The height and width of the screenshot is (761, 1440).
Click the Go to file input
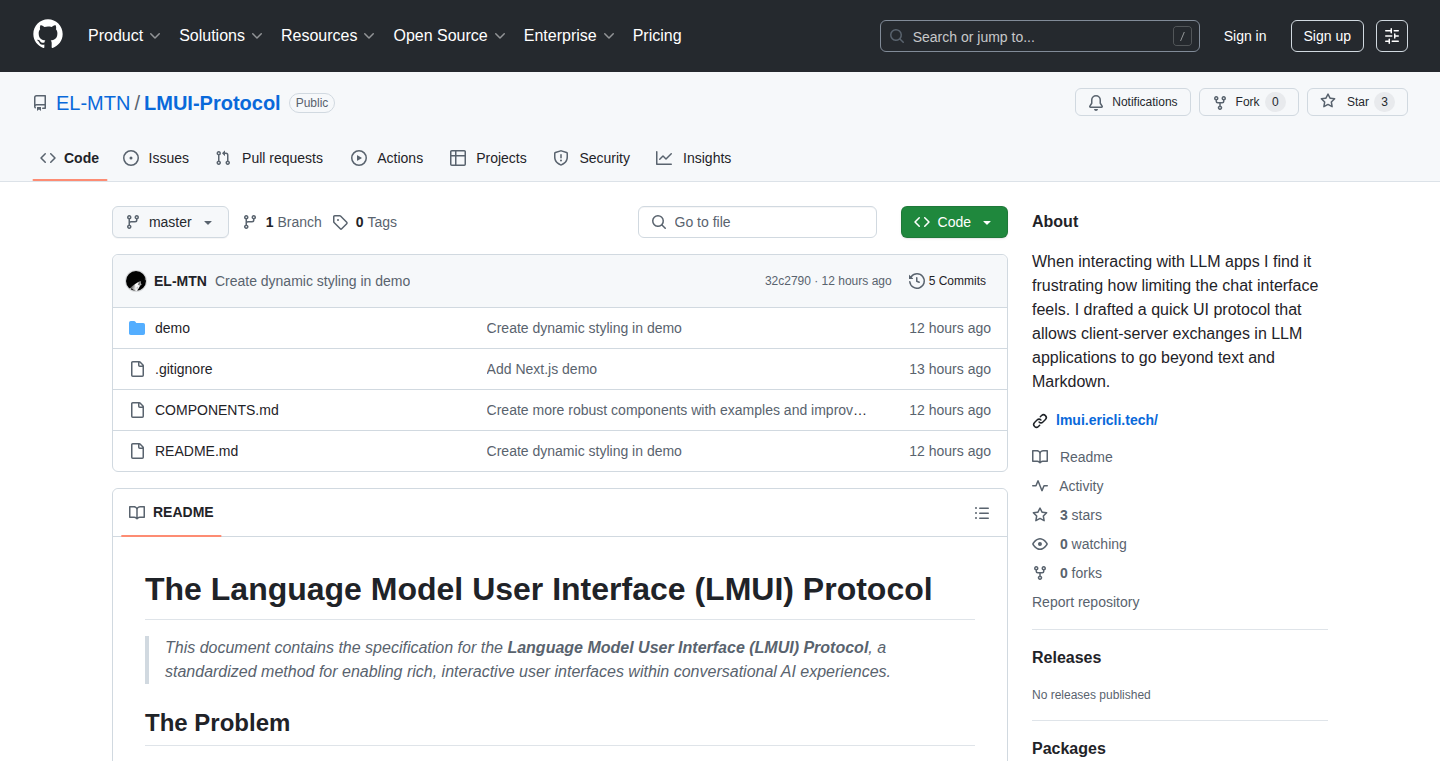tap(757, 222)
